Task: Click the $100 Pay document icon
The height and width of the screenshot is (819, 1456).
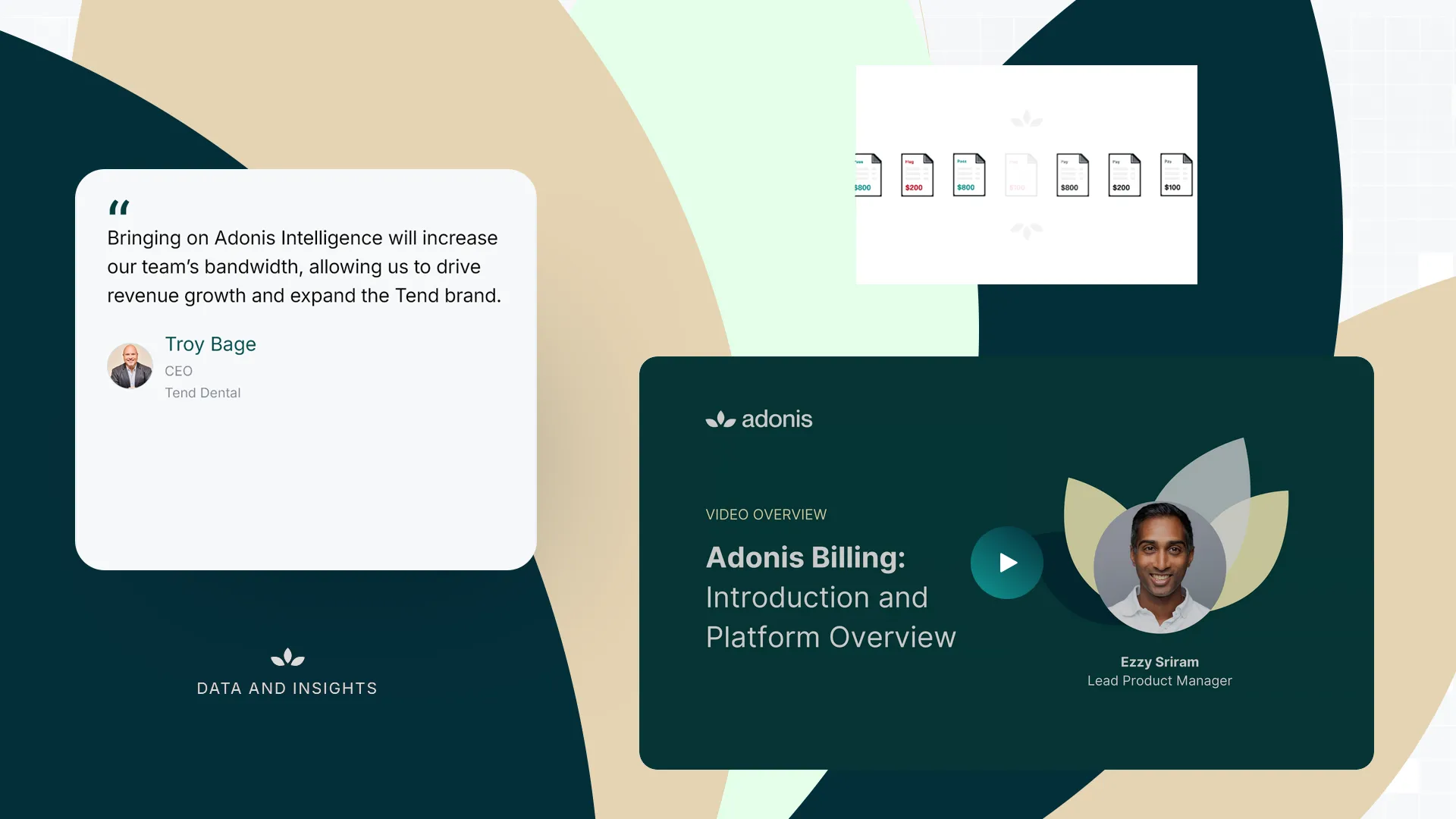Action: [x=1176, y=175]
